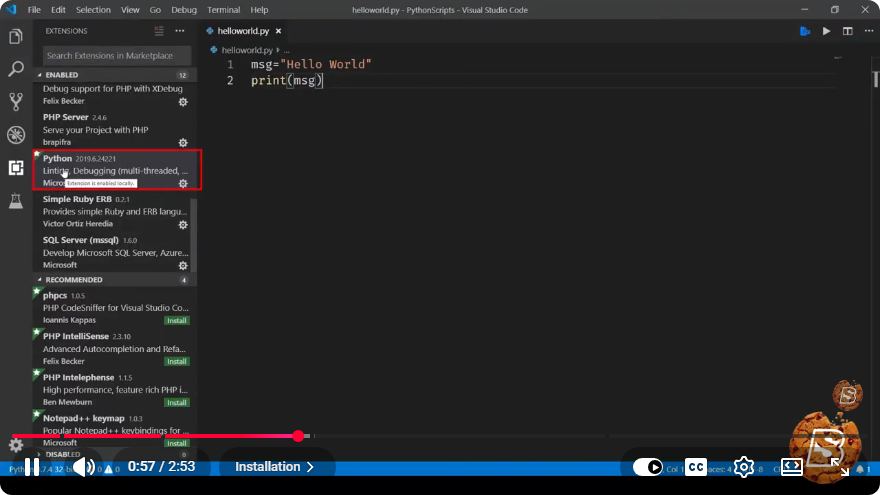
Task: Click the Split Editor icon
Action: [x=847, y=31]
